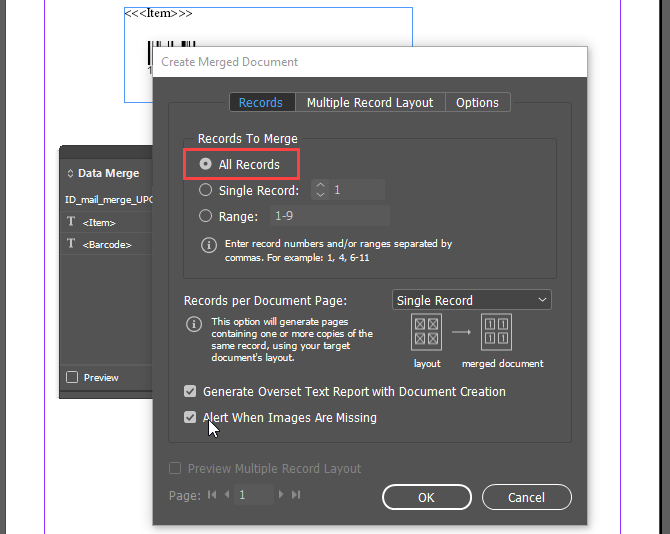This screenshot has width=670, height=534.
Task: Click the ID_mail_merge data source name
Action: pos(109,200)
